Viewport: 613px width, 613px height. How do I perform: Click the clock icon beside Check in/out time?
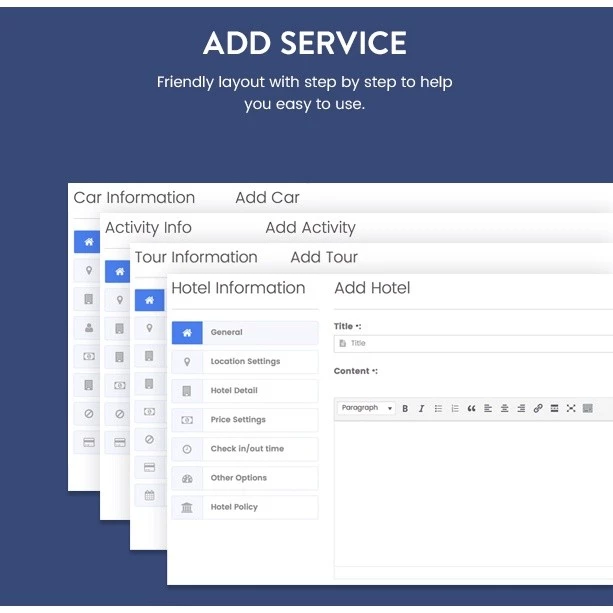click(187, 449)
